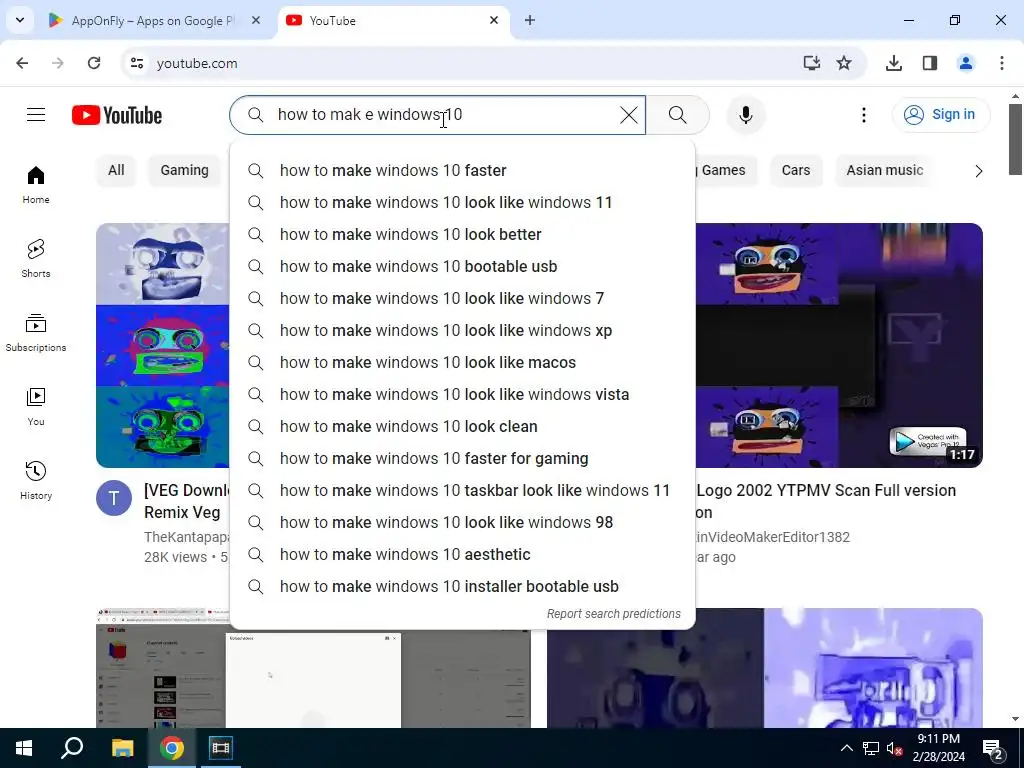Click the YouTube logo
The height and width of the screenshot is (768, 1024).
[117, 115]
